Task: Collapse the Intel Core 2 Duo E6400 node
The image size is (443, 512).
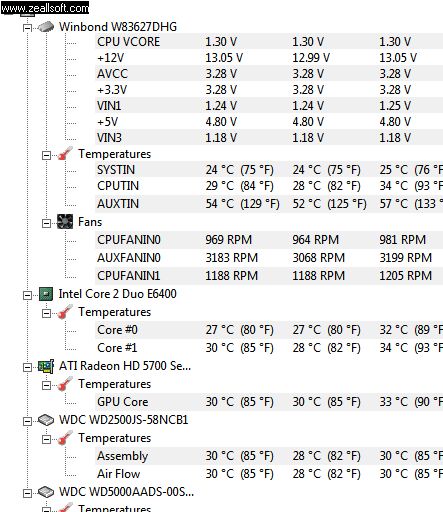Action: point(27,295)
